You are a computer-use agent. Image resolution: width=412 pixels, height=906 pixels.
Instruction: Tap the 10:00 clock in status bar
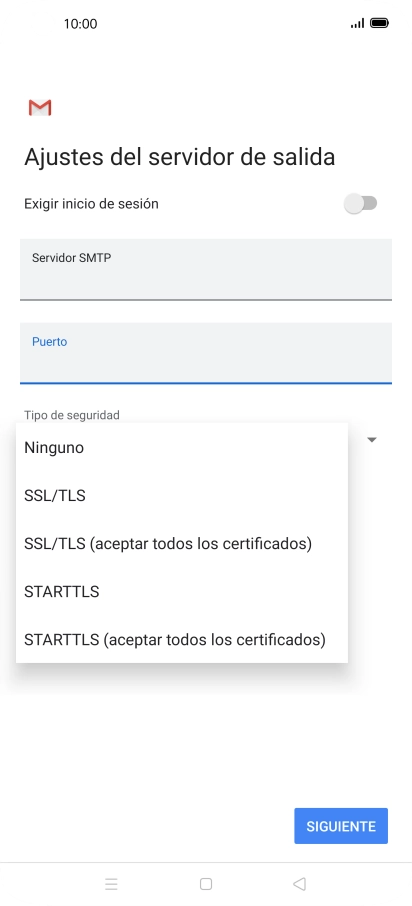[x=80, y=24]
